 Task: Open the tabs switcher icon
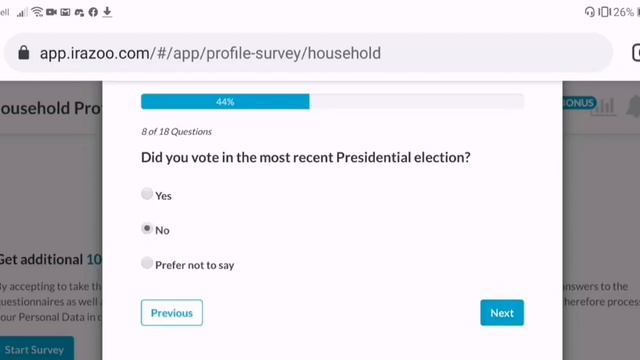pos(636,53)
